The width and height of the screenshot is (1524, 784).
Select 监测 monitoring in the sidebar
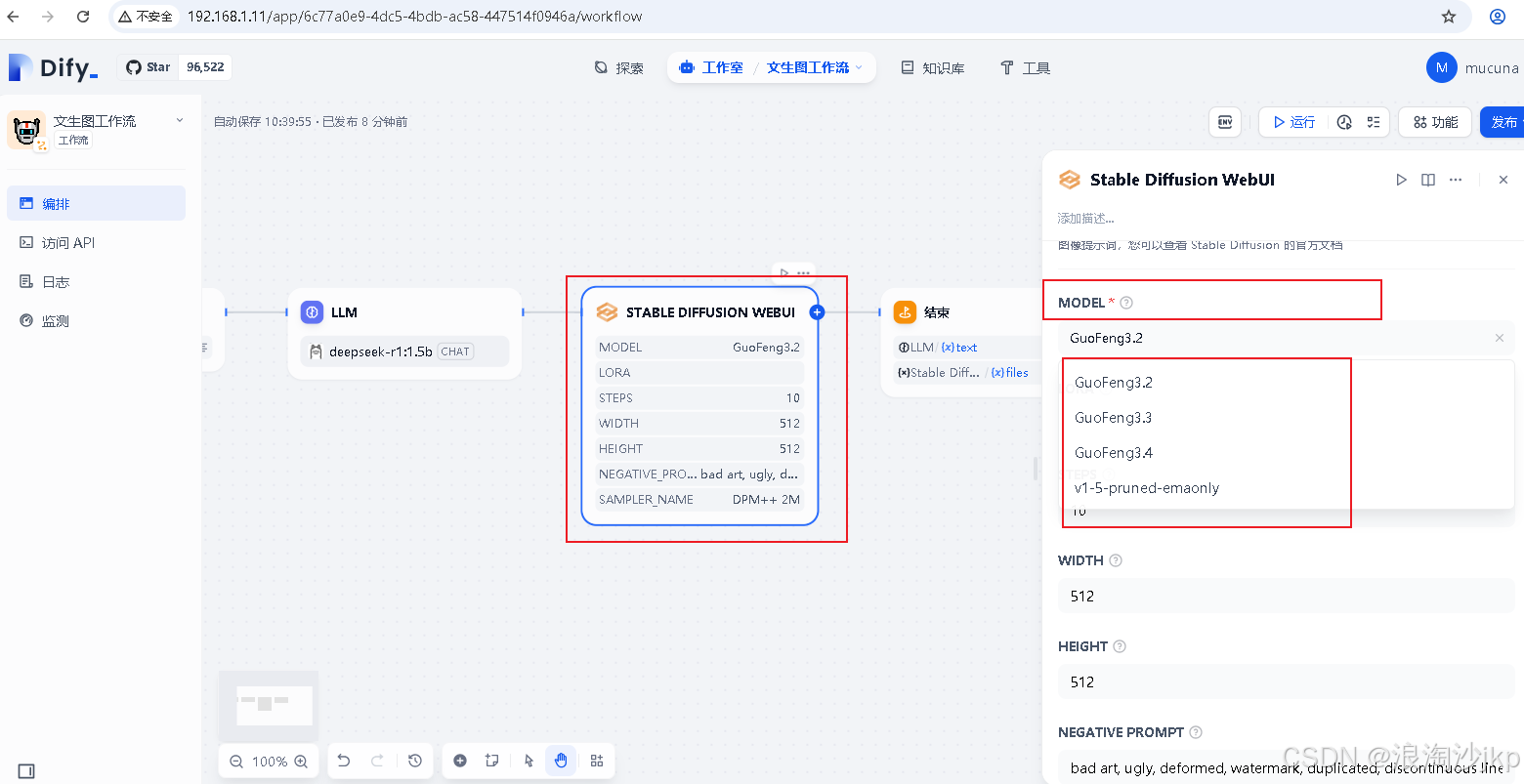[x=96, y=320]
